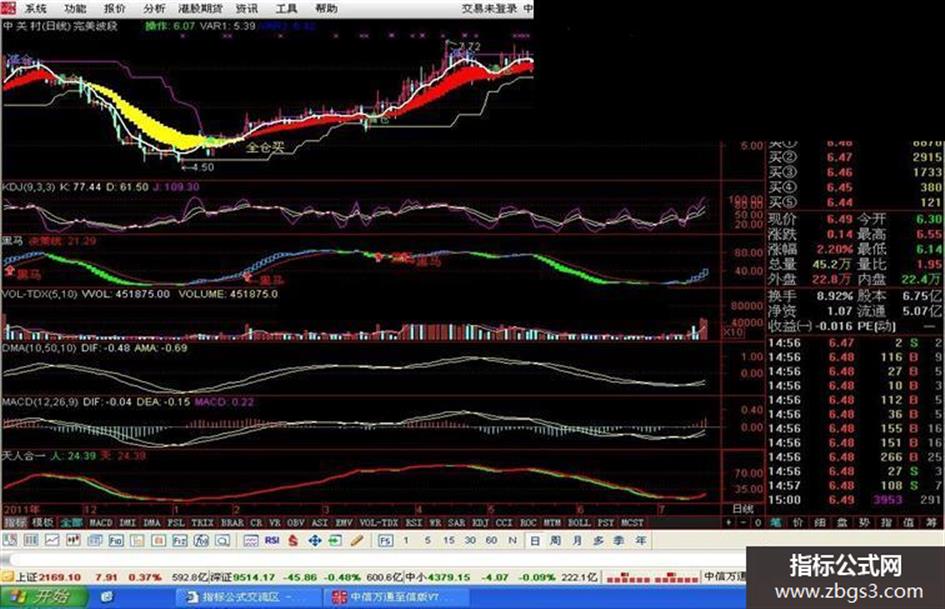This screenshot has height=609, width=945.
Task: Select the 季 quarterly period button
Action: [619, 540]
